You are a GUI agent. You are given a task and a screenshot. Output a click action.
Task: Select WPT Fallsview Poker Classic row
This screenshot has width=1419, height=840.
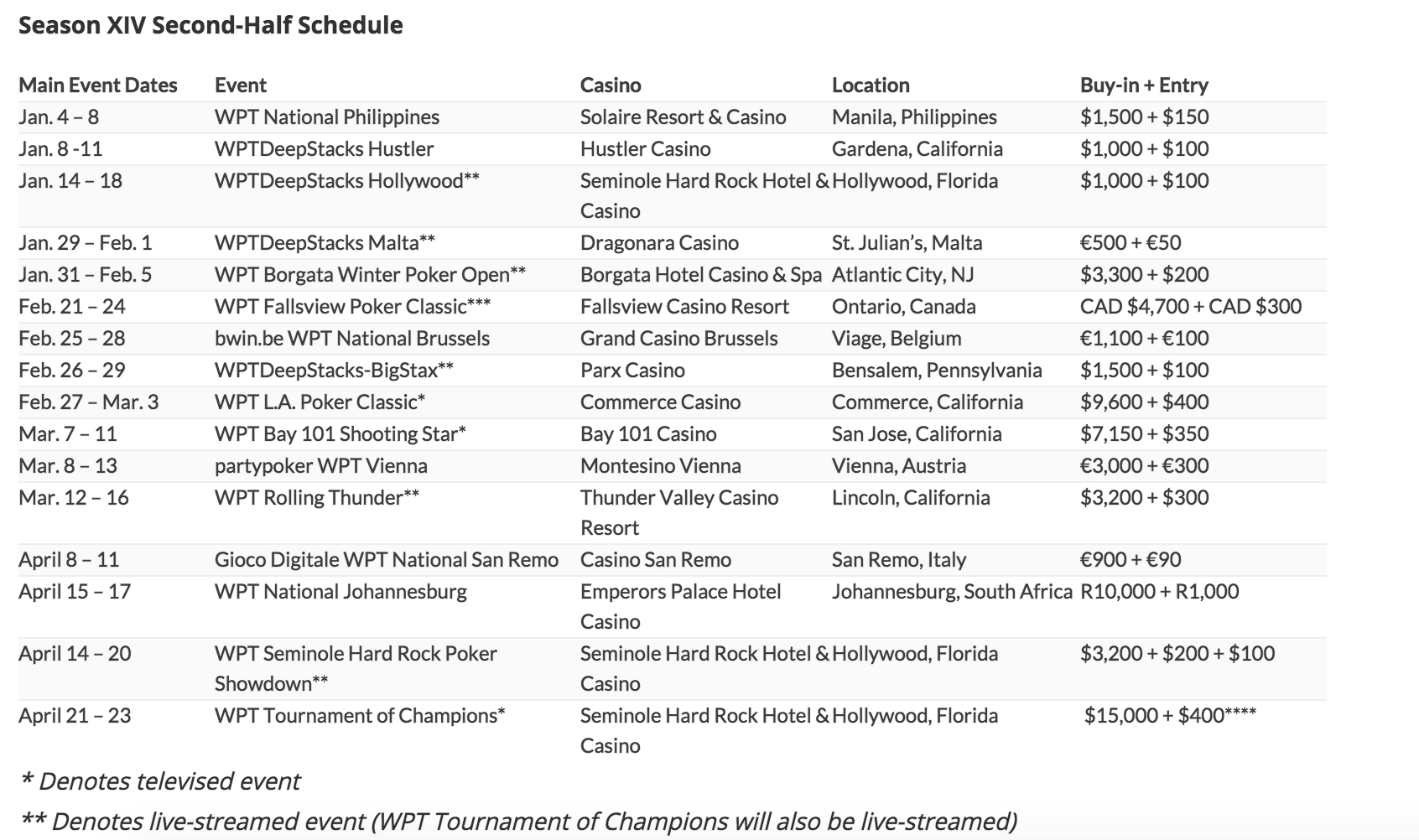pos(672,307)
